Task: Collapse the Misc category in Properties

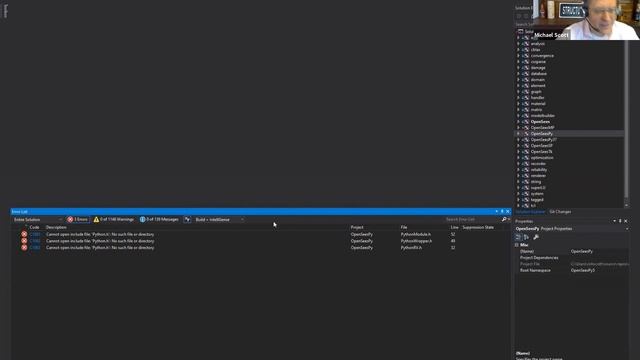Action: pos(517,245)
